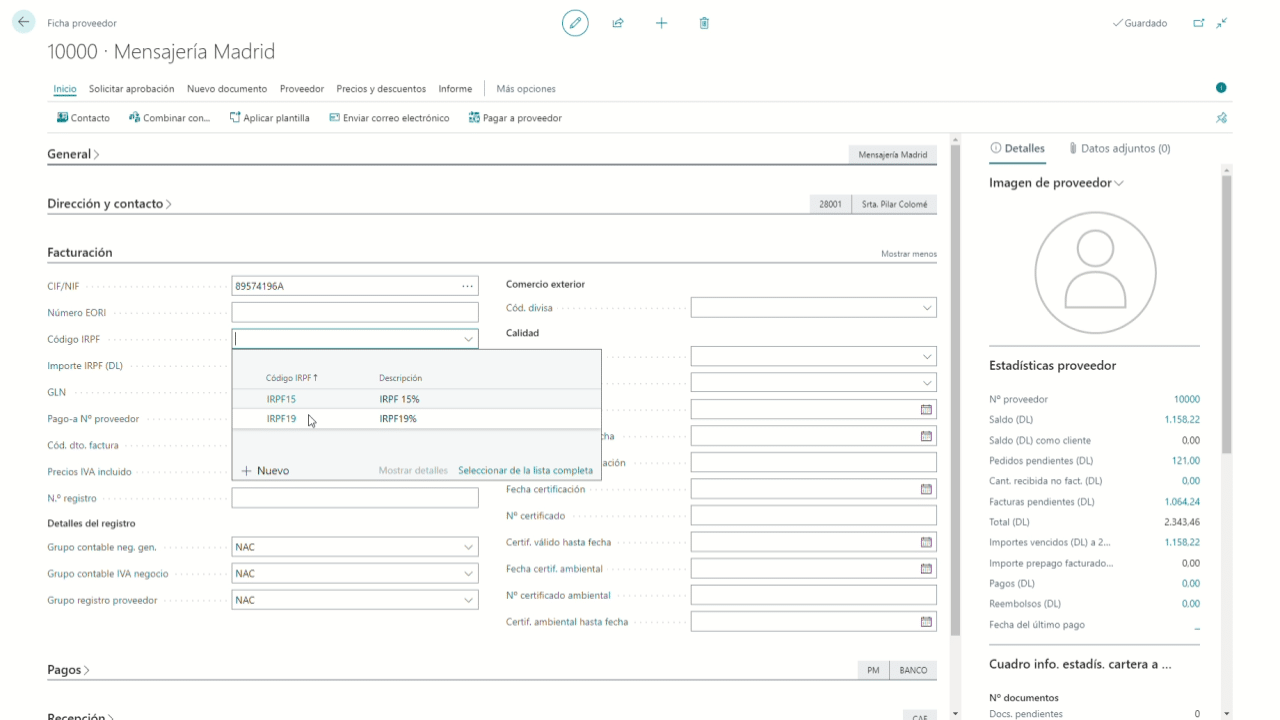Go back using the back arrow
The width and height of the screenshot is (1280, 720).
click(24, 22)
